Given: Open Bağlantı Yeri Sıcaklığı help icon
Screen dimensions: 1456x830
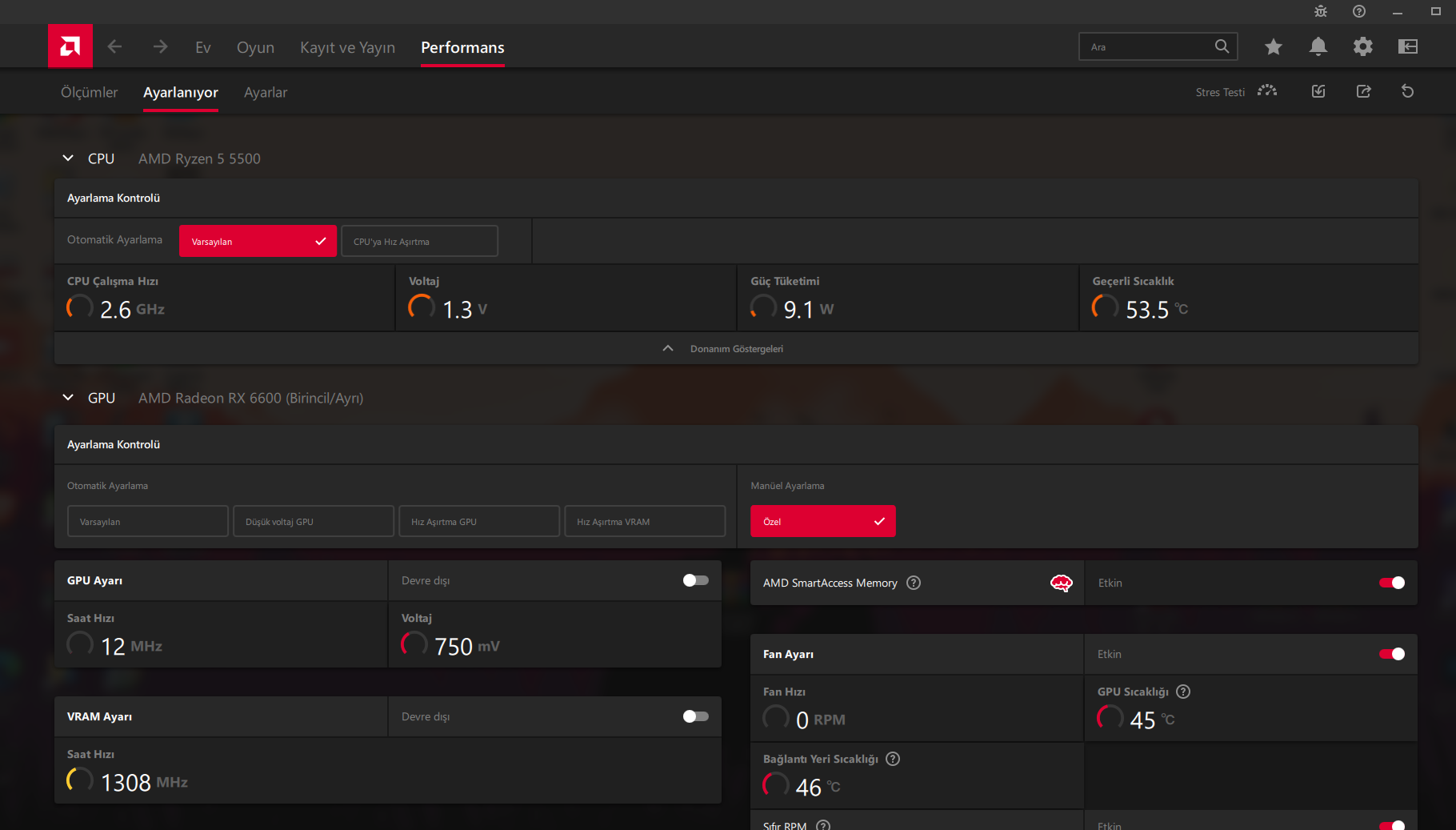Looking at the screenshot, I should pos(893,760).
